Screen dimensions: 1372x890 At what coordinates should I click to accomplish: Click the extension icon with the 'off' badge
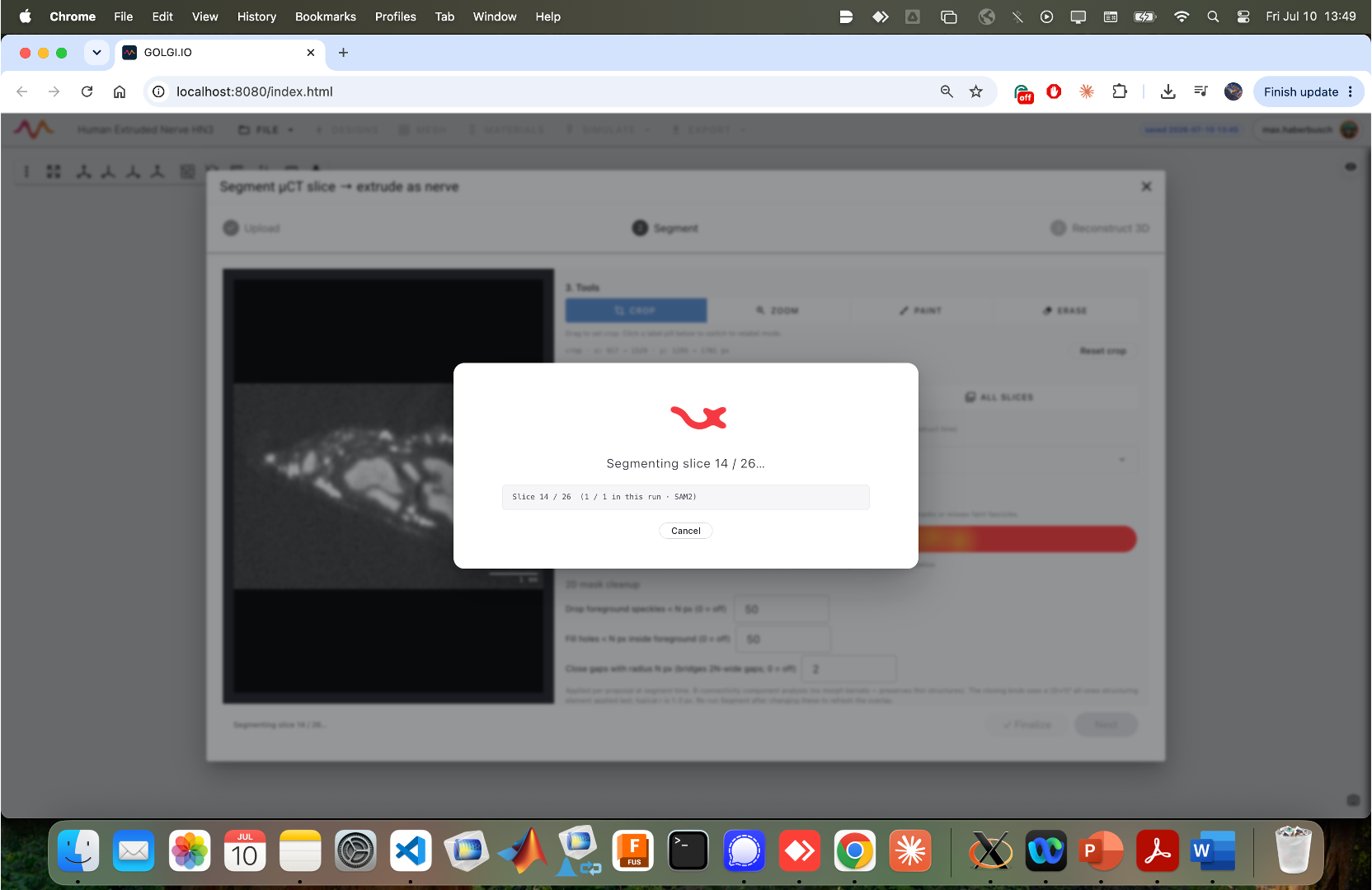pyautogui.click(x=1022, y=93)
